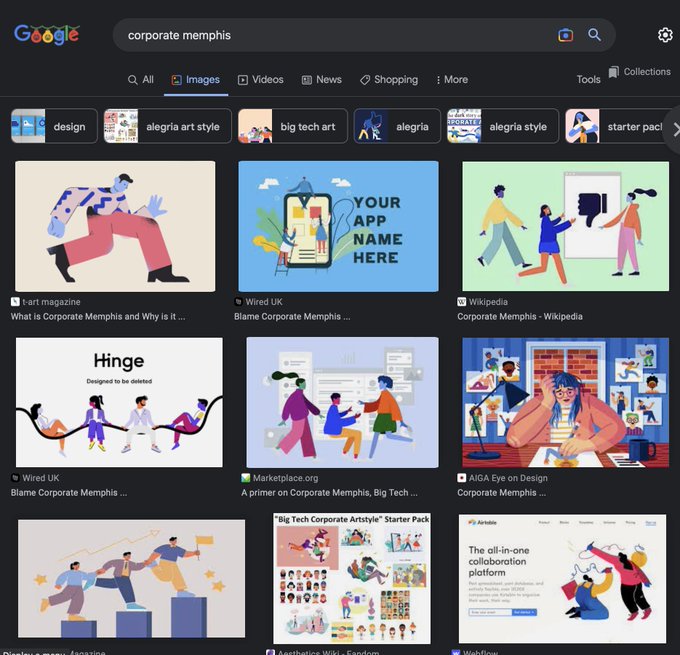Click the t-art magazine source name
The height and width of the screenshot is (655, 680).
[51, 302]
